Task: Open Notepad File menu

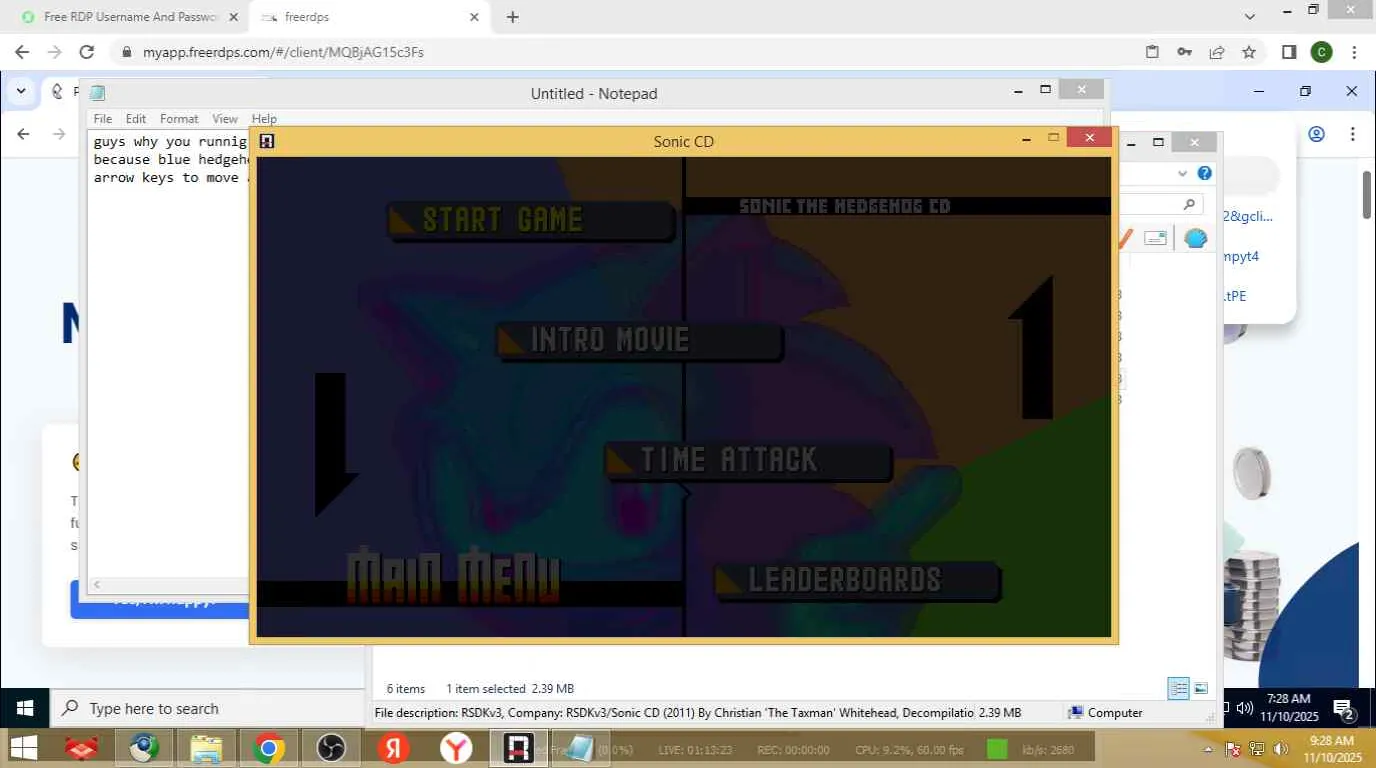Action: [x=103, y=118]
